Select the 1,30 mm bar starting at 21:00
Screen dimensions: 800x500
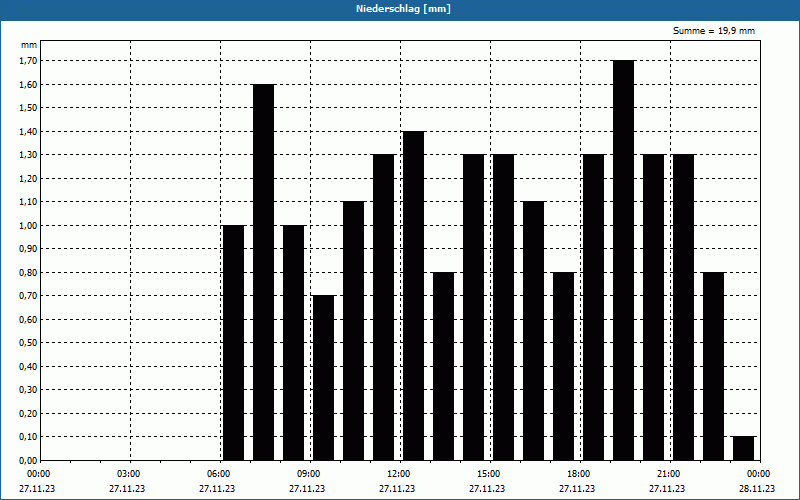(x=684, y=307)
